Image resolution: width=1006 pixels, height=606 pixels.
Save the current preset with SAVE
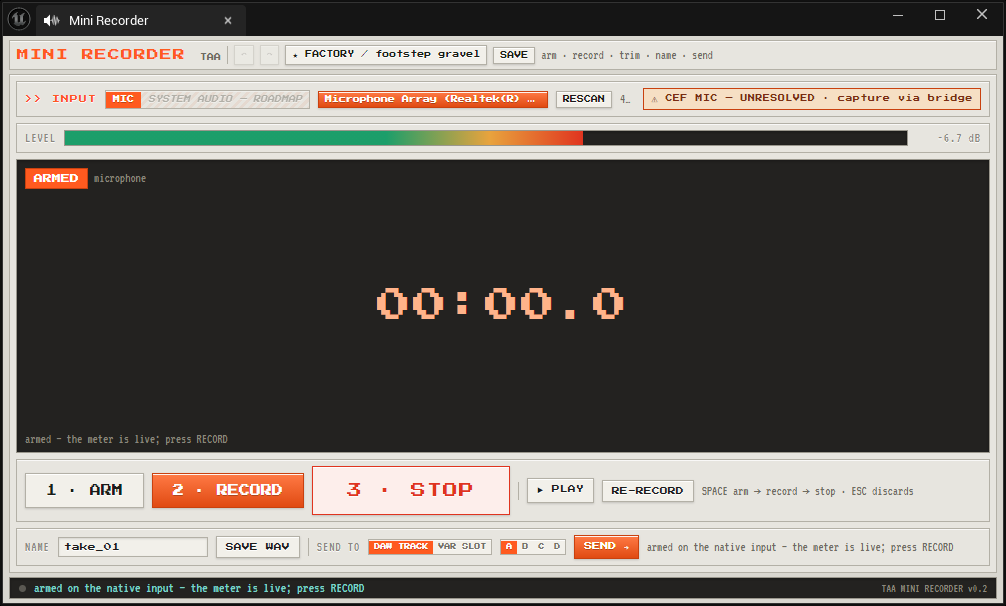(513, 55)
